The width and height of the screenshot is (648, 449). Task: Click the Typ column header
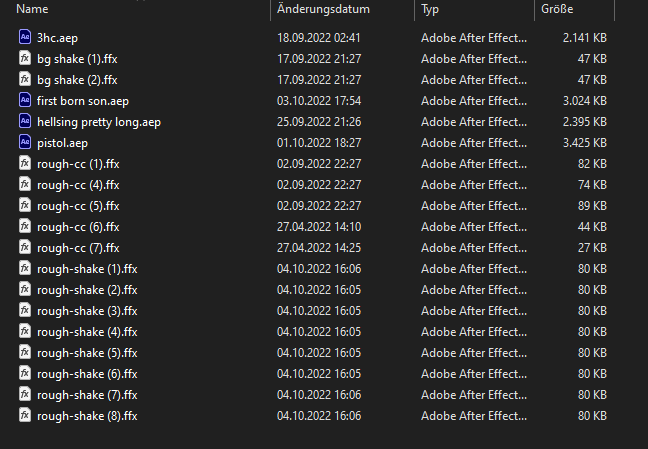[x=431, y=9]
